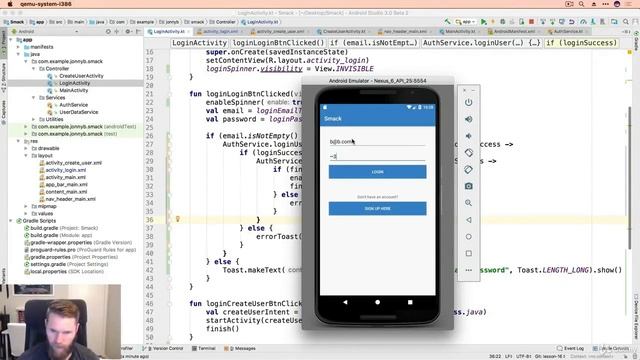Collapse the Services package

[33, 98]
